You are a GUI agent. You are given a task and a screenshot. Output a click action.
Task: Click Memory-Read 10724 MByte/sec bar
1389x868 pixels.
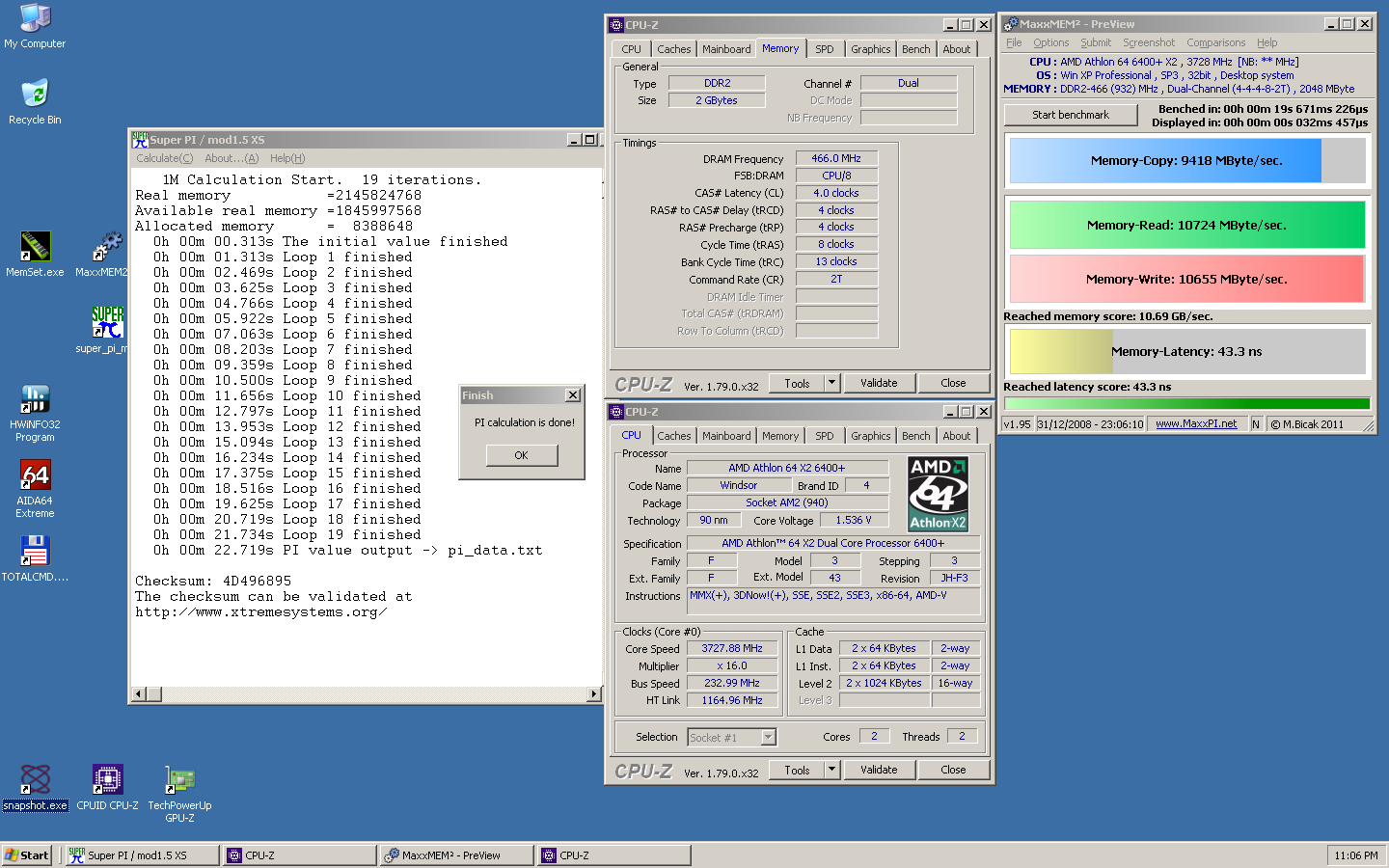coord(1187,226)
